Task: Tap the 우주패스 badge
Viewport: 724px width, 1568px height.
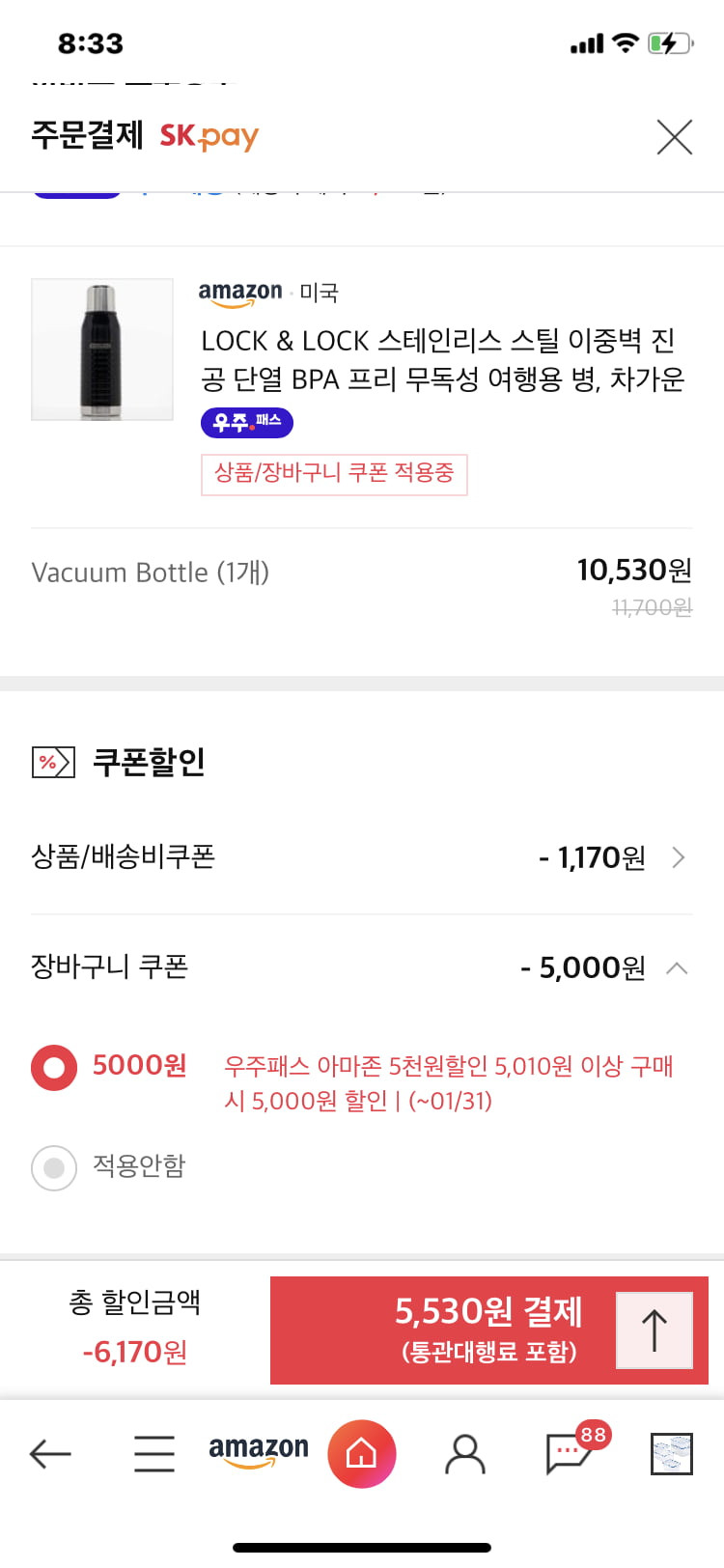Action: (247, 422)
